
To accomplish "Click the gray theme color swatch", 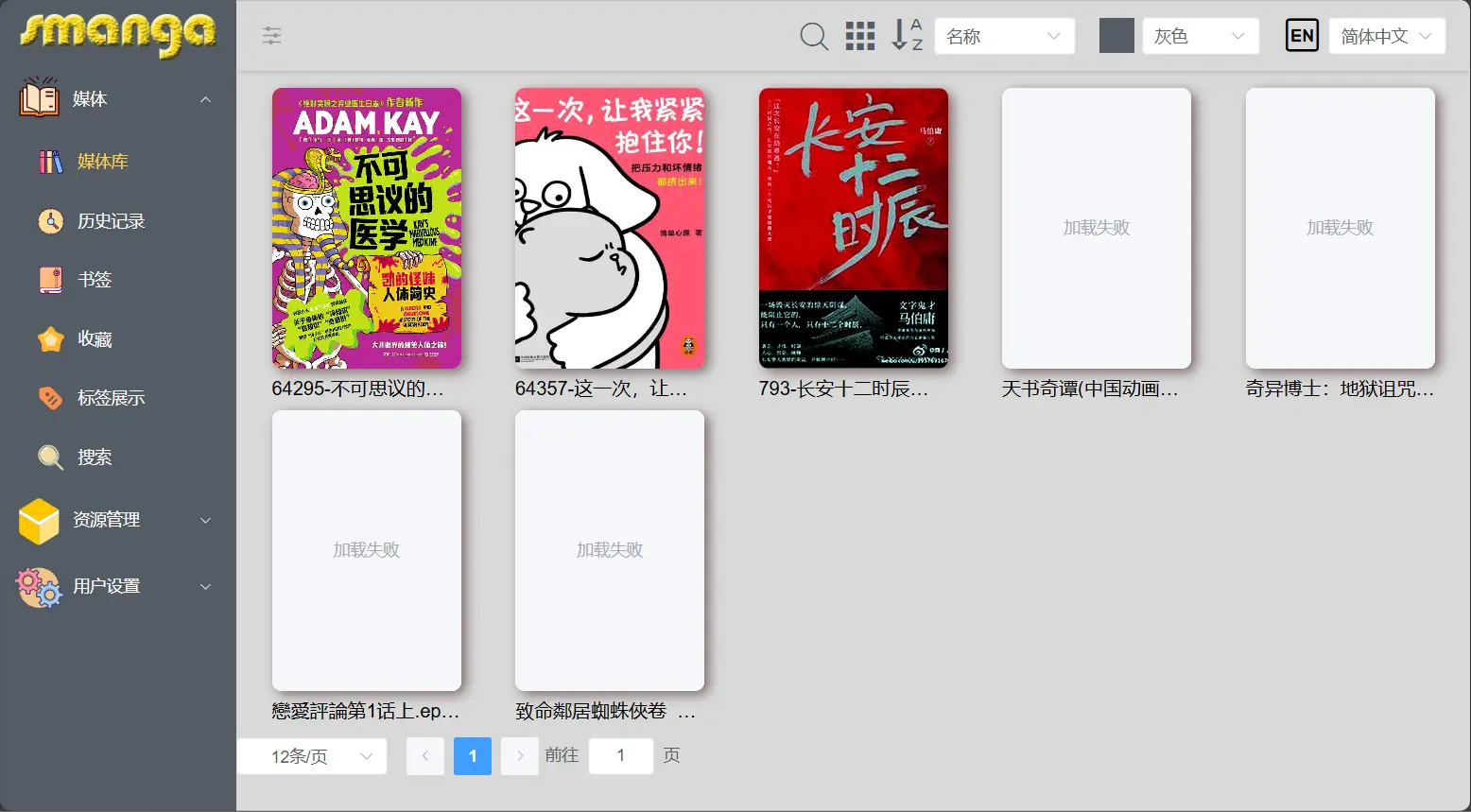I will click(1116, 36).
